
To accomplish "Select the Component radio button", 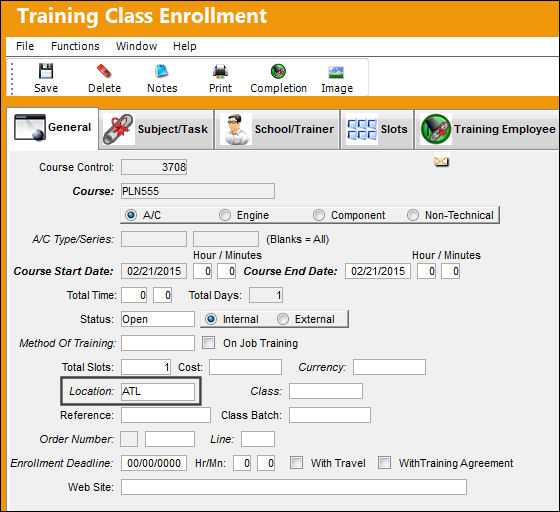I will 319,215.
